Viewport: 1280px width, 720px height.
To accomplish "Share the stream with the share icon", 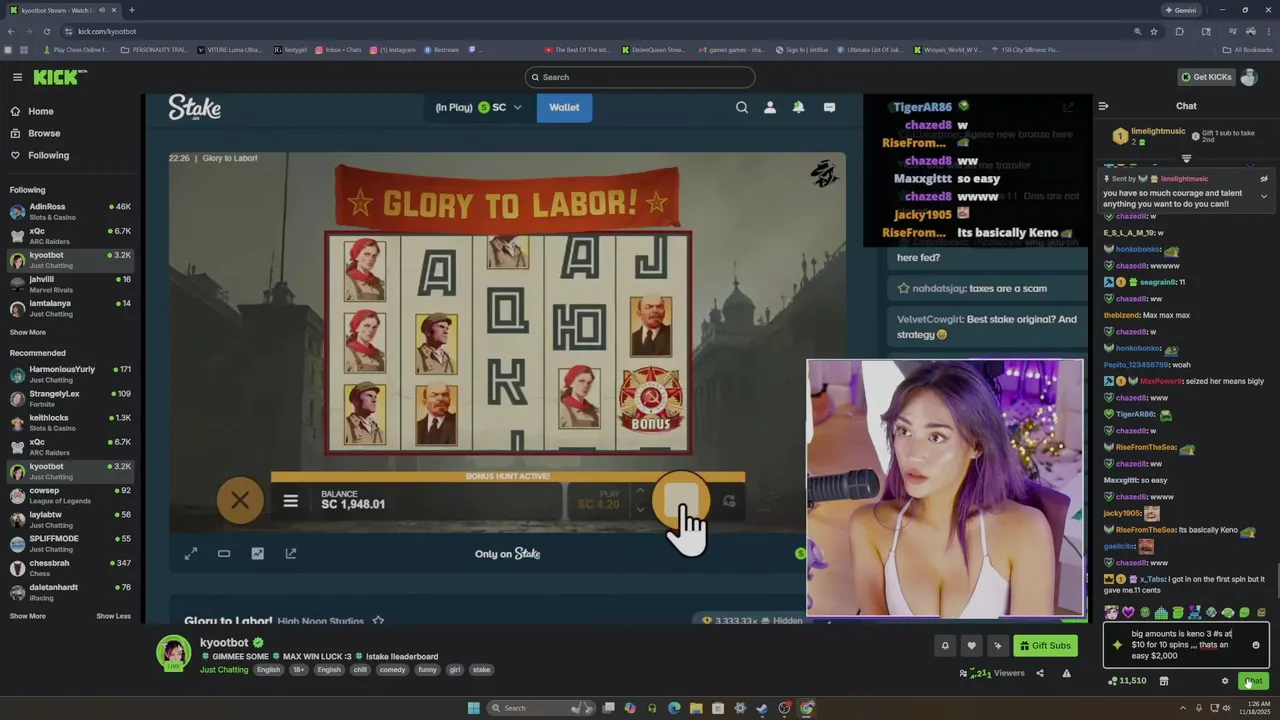I will point(1040,673).
